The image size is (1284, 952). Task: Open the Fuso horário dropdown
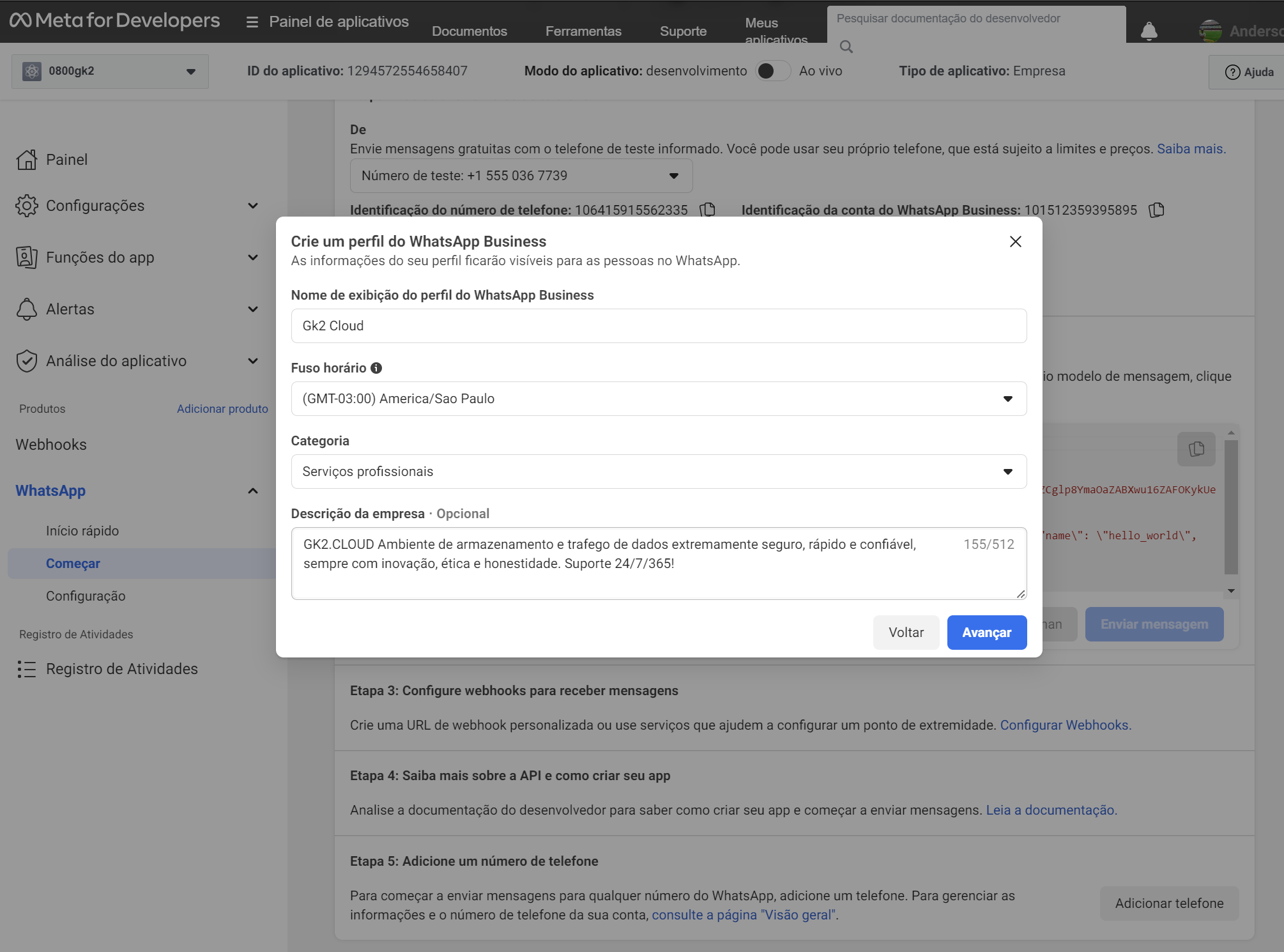point(659,399)
